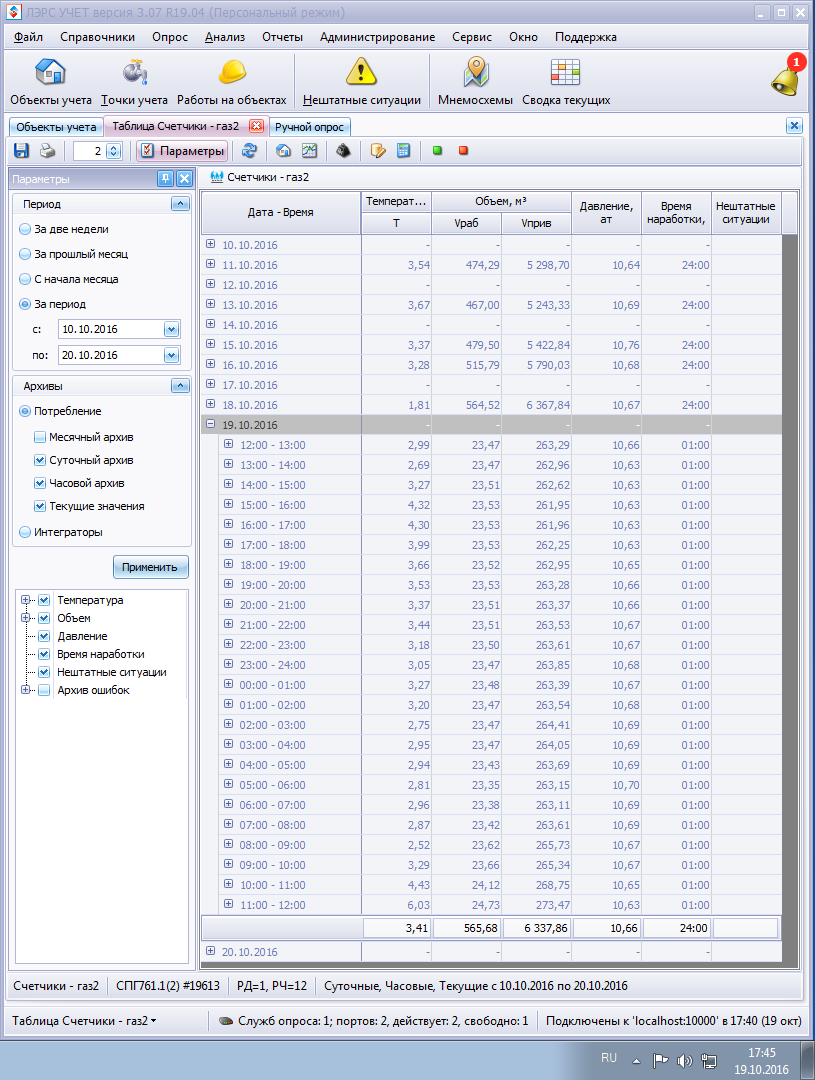
Task: Click the calculator icon in toolbar
Action: click(x=404, y=150)
